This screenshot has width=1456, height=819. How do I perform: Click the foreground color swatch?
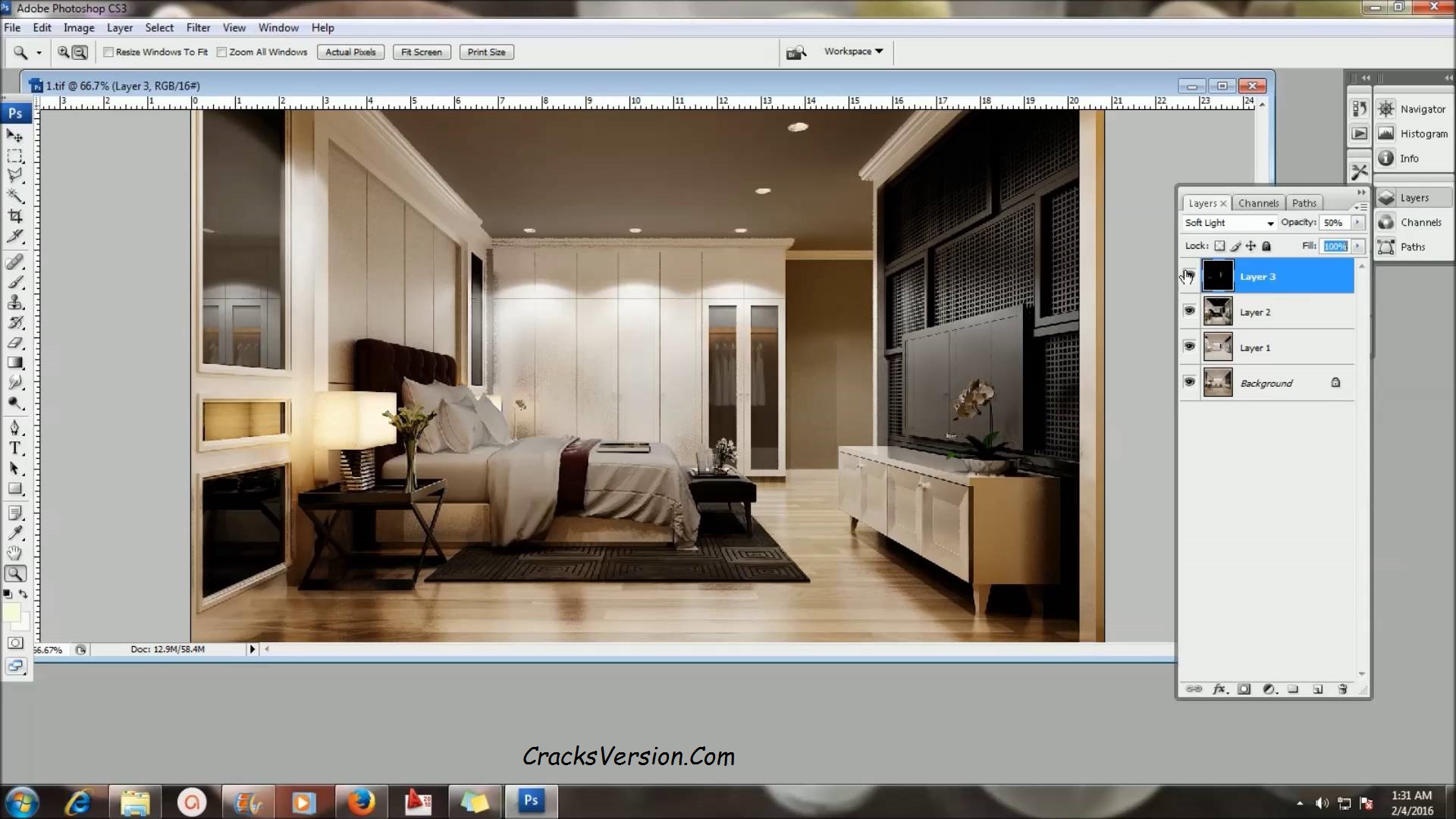click(11, 613)
